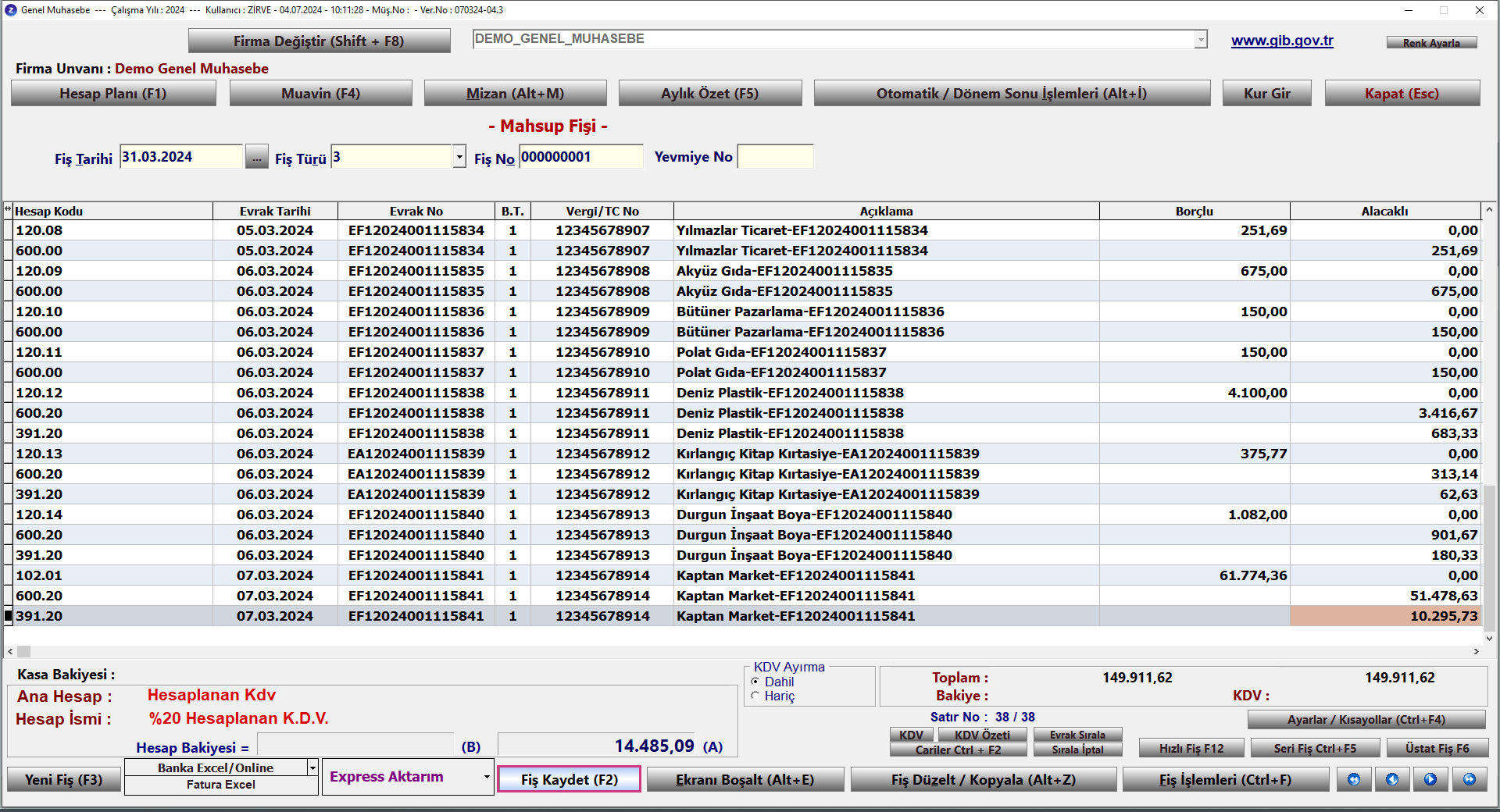Click the 4.100,00 Borçlu cell
Screen dimensions: 1500x812
pos(1195,393)
